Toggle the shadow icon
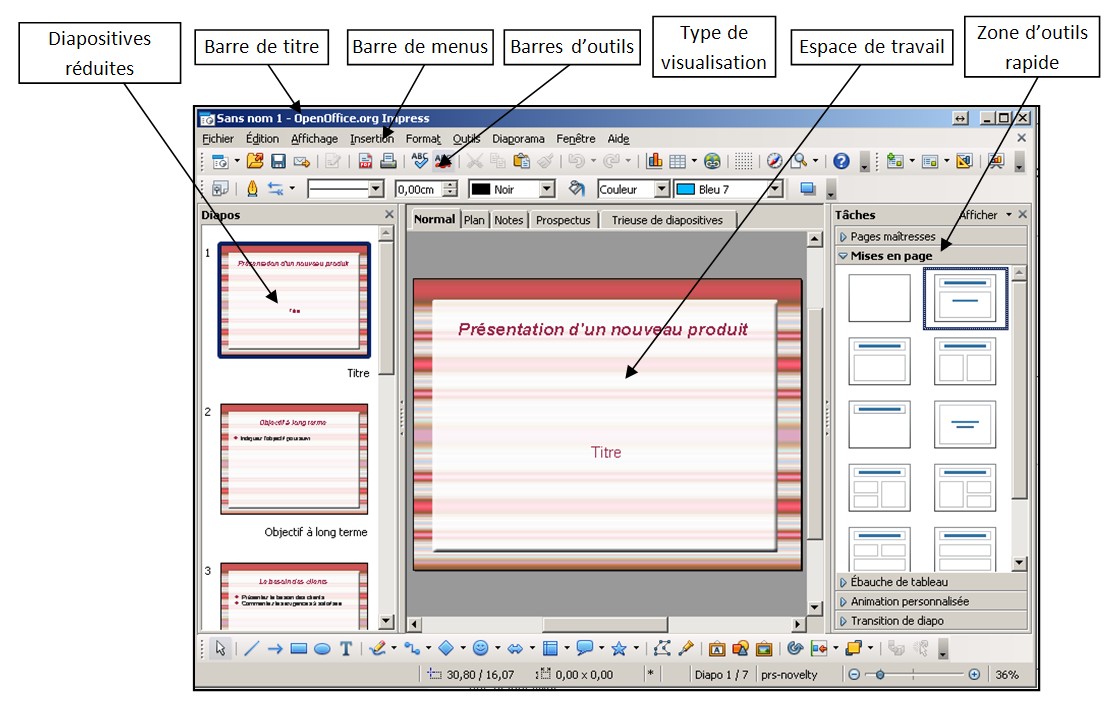Image resolution: width=1112 pixels, height=702 pixels. 807,189
